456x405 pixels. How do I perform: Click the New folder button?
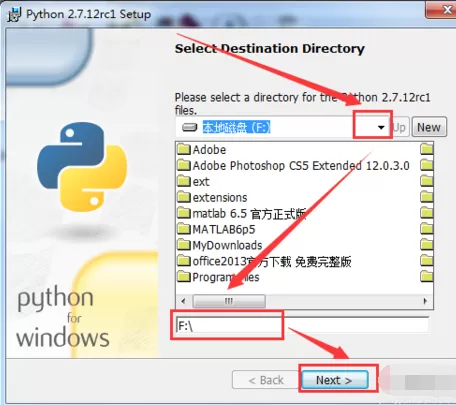click(429, 127)
